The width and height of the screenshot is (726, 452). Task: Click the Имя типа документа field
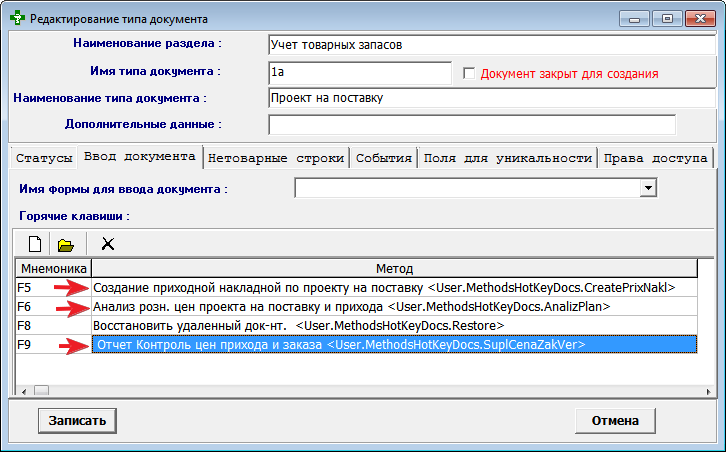coord(360,73)
